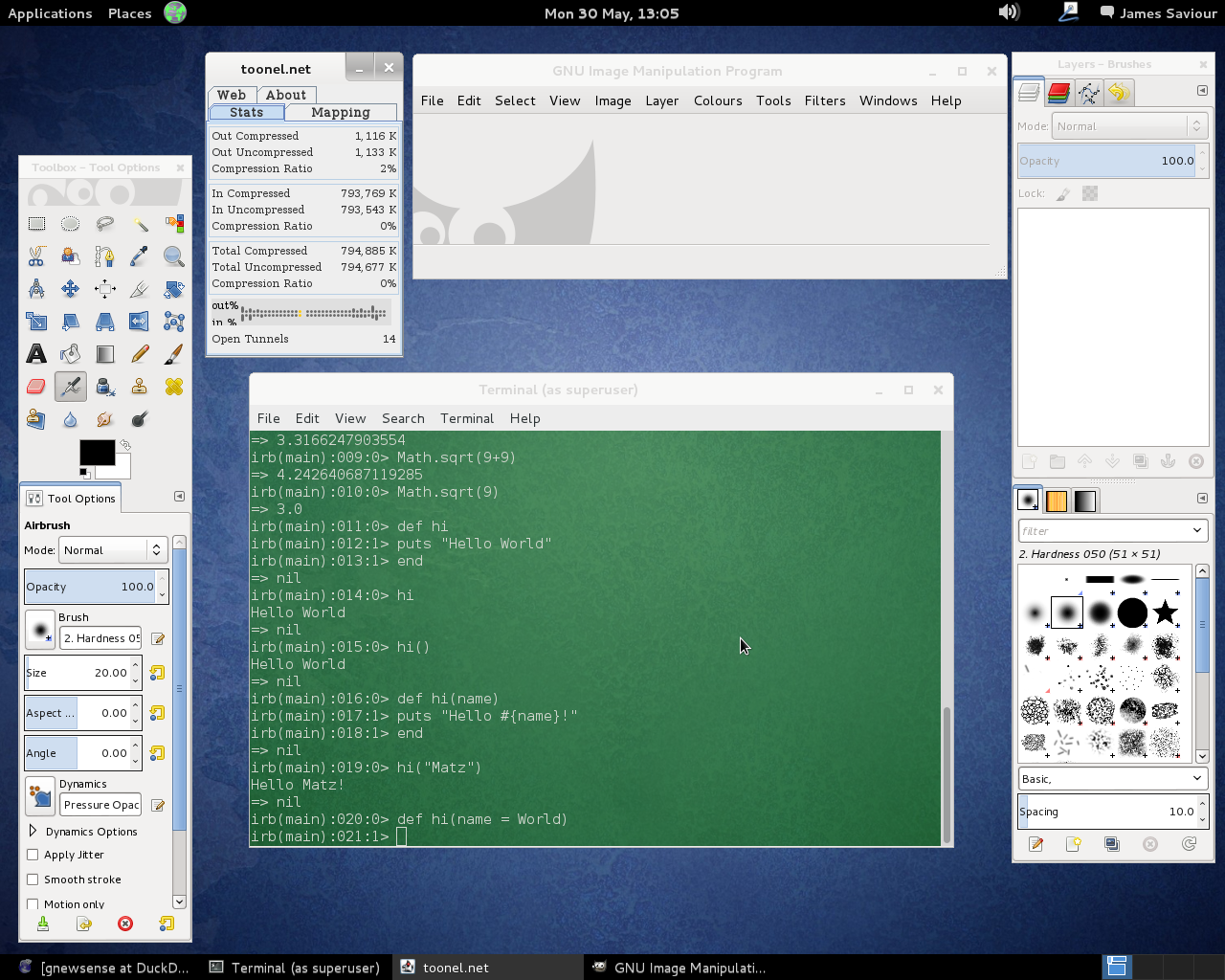The image size is (1225, 980).
Task: Open the Applications menu in top panel
Action: [50, 13]
